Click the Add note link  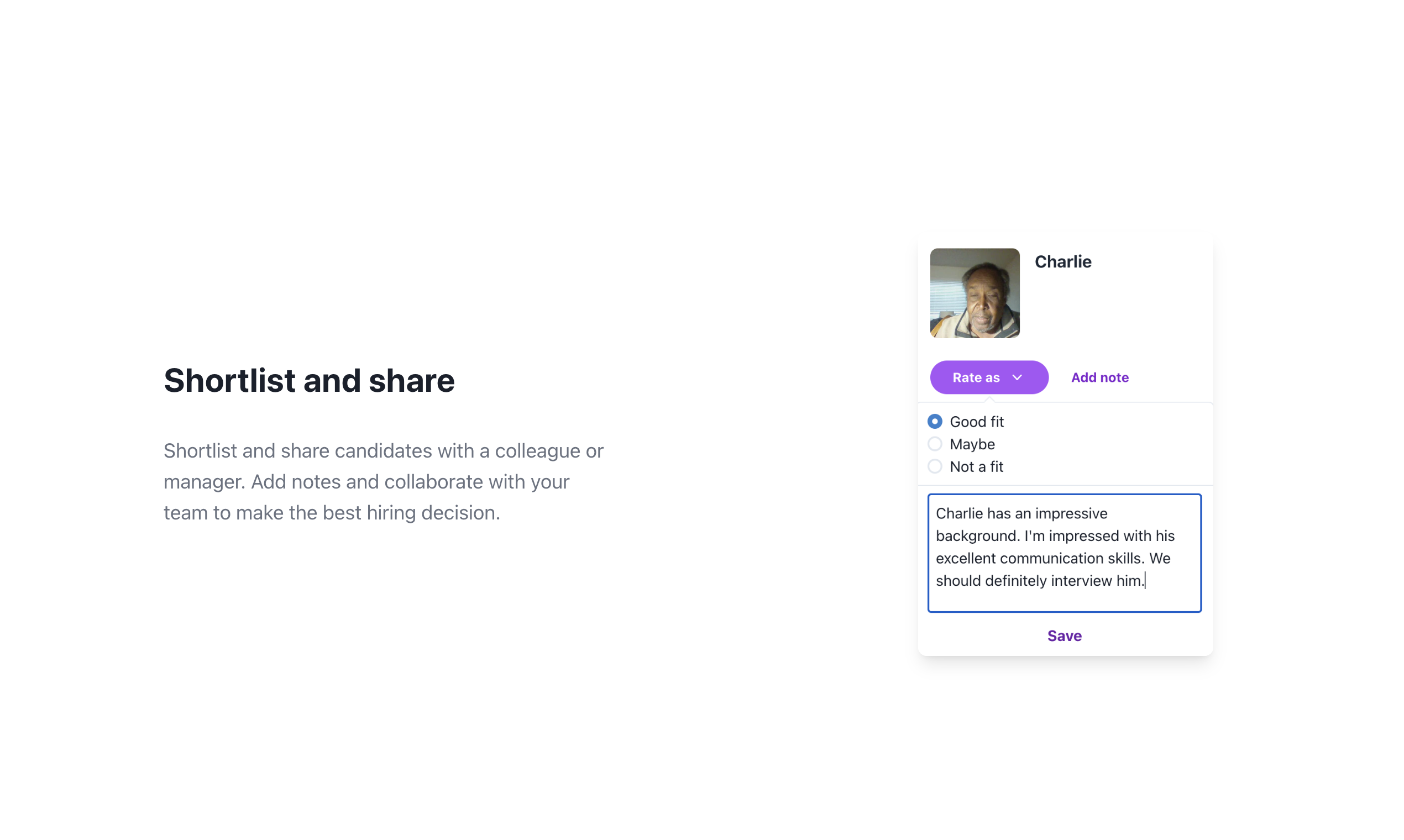point(1099,377)
